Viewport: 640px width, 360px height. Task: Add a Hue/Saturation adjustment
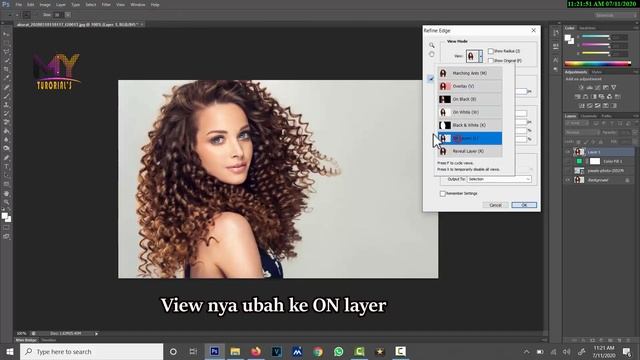[578, 97]
